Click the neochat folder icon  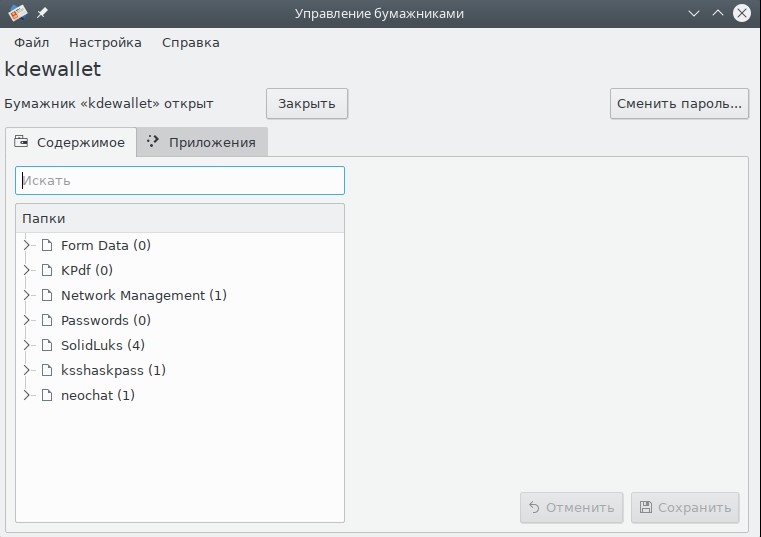click(47, 395)
